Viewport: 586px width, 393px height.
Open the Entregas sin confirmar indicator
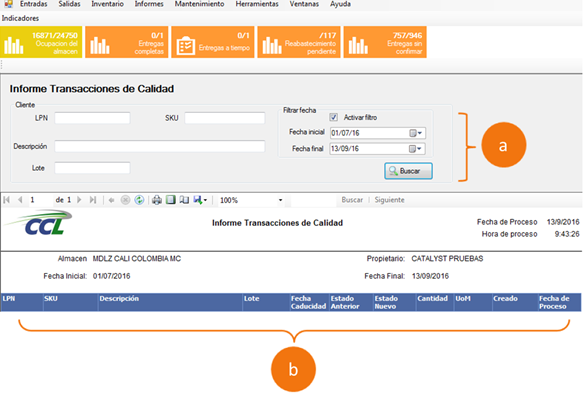coord(385,42)
